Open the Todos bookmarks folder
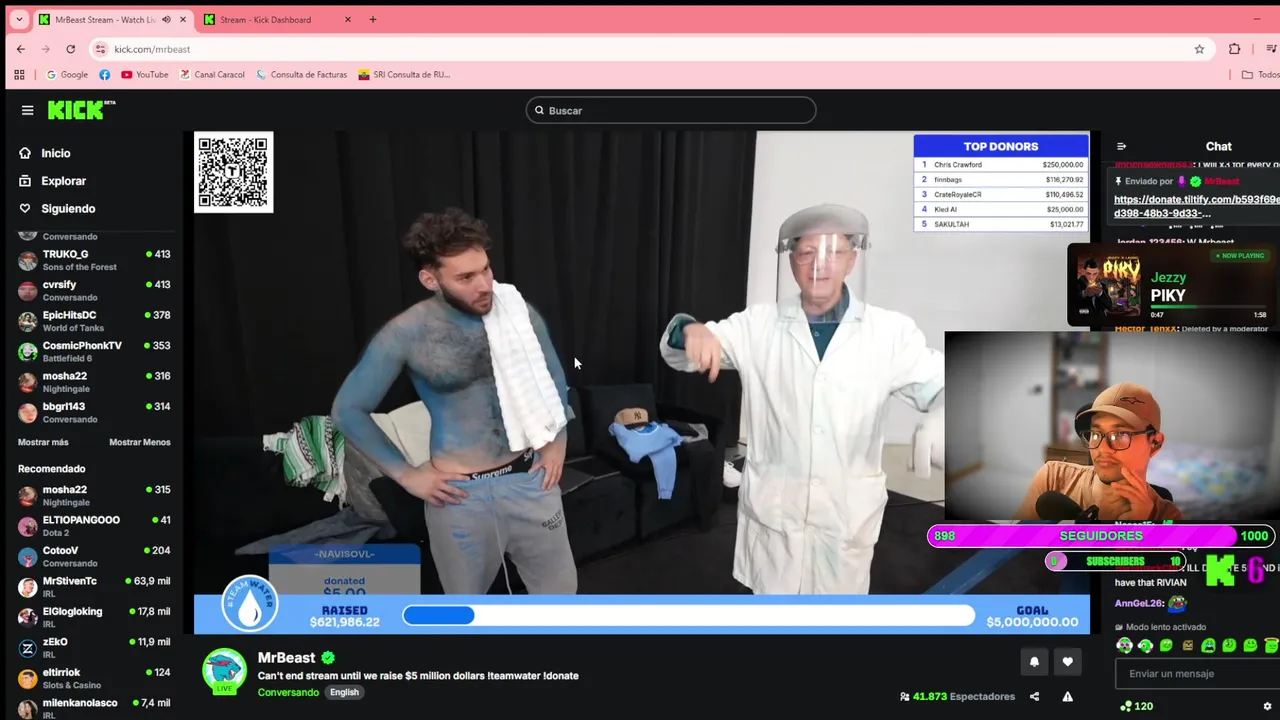Image resolution: width=1280 pixels, height=720 pixels. click(1260, 74)
